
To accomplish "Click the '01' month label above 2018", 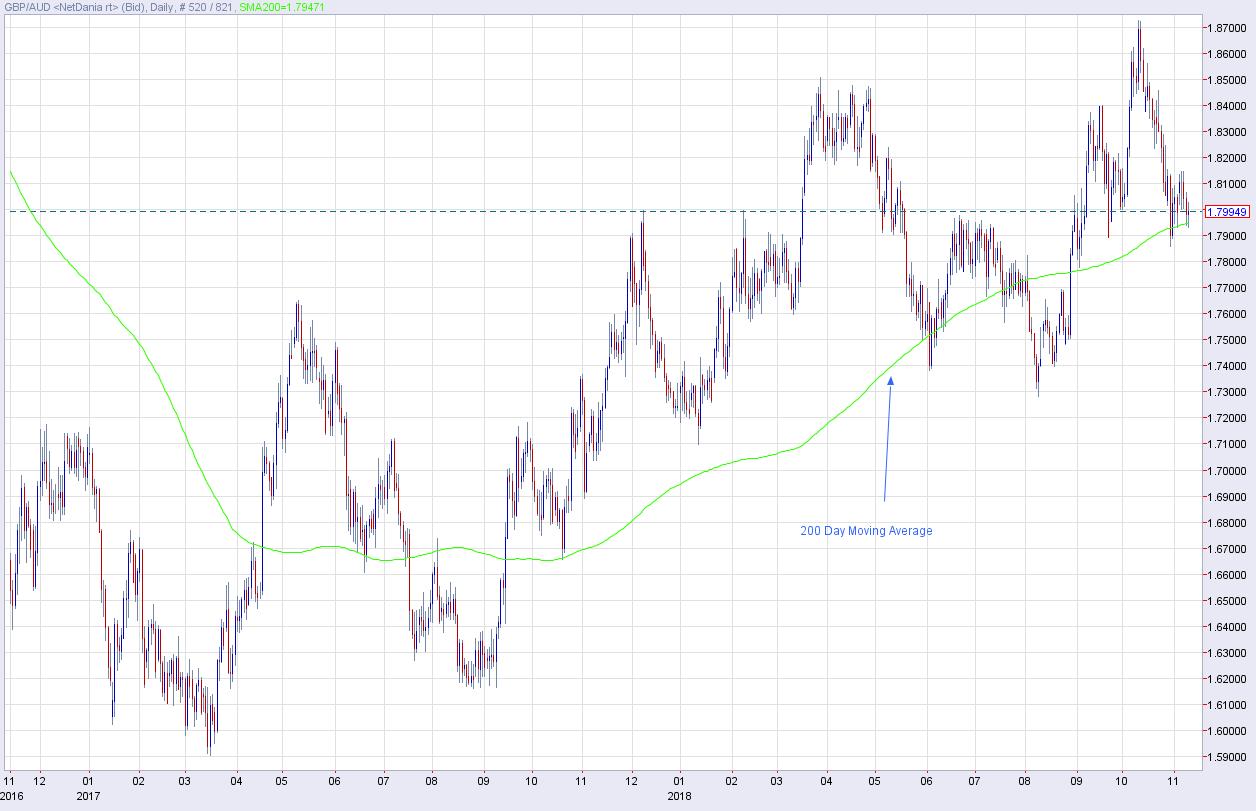I will point(678,781).
